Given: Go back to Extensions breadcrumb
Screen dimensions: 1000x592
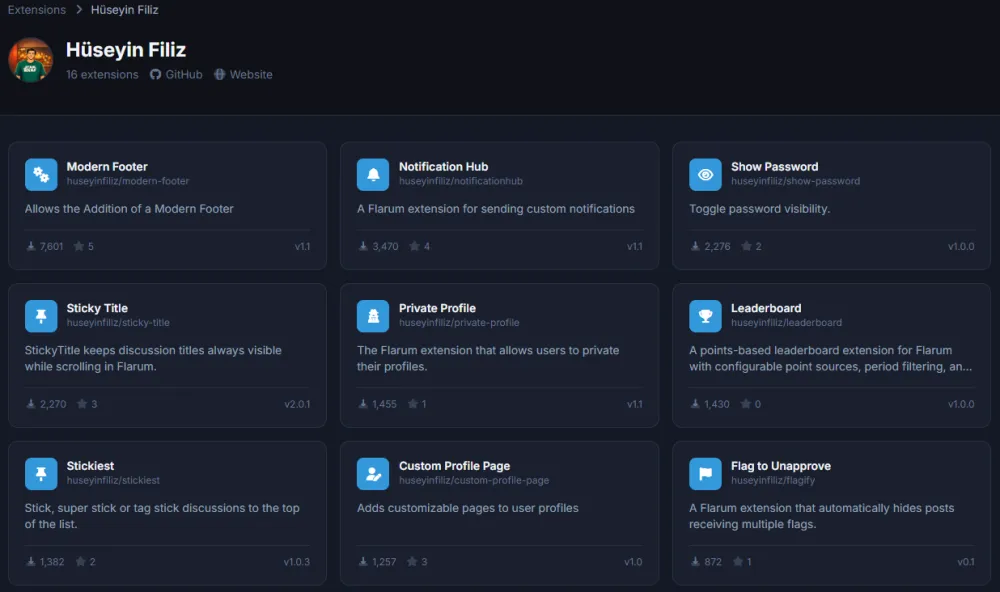Looking at the screenshot, I should pyautogui.click(x=37, y=10).
